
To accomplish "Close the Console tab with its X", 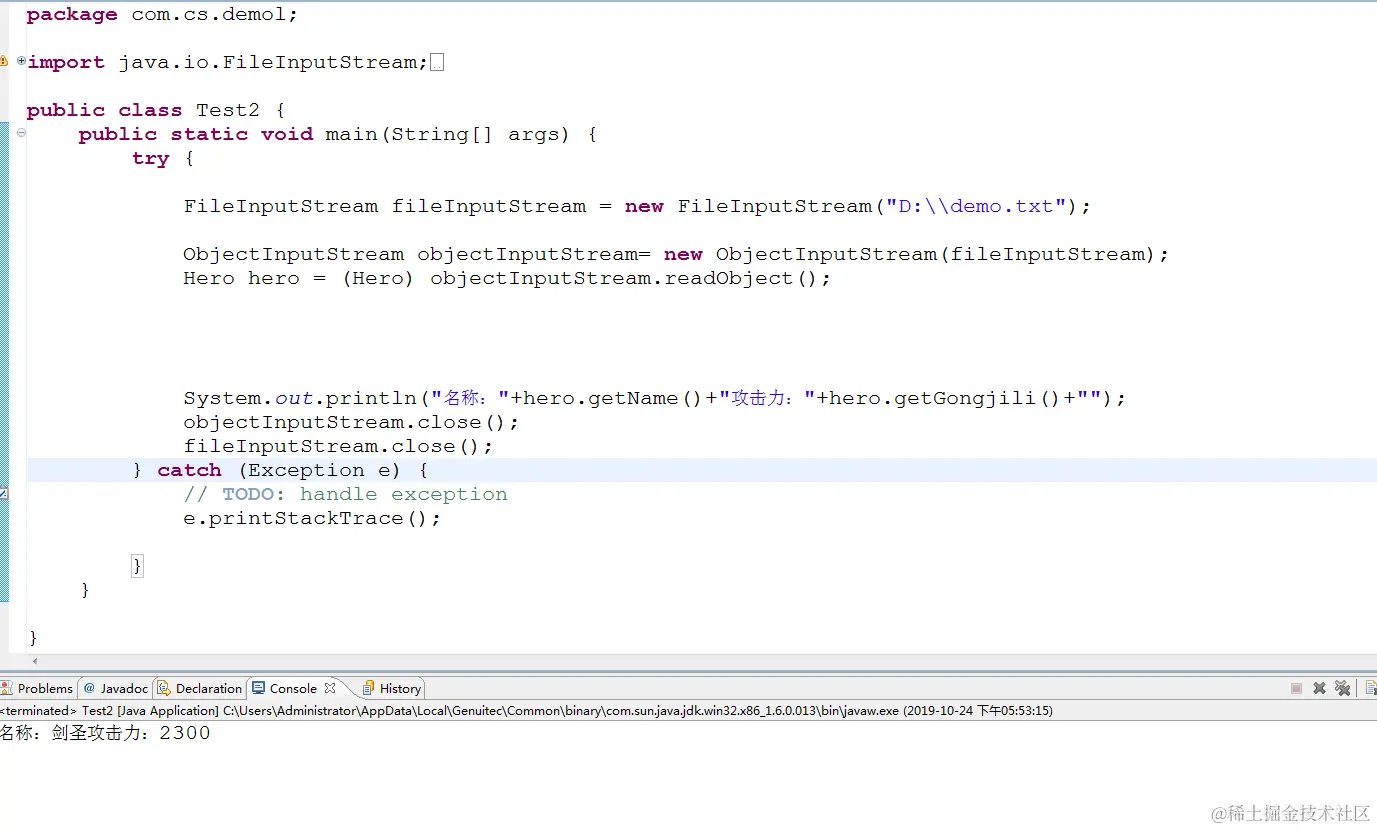I will coord(330,688).
